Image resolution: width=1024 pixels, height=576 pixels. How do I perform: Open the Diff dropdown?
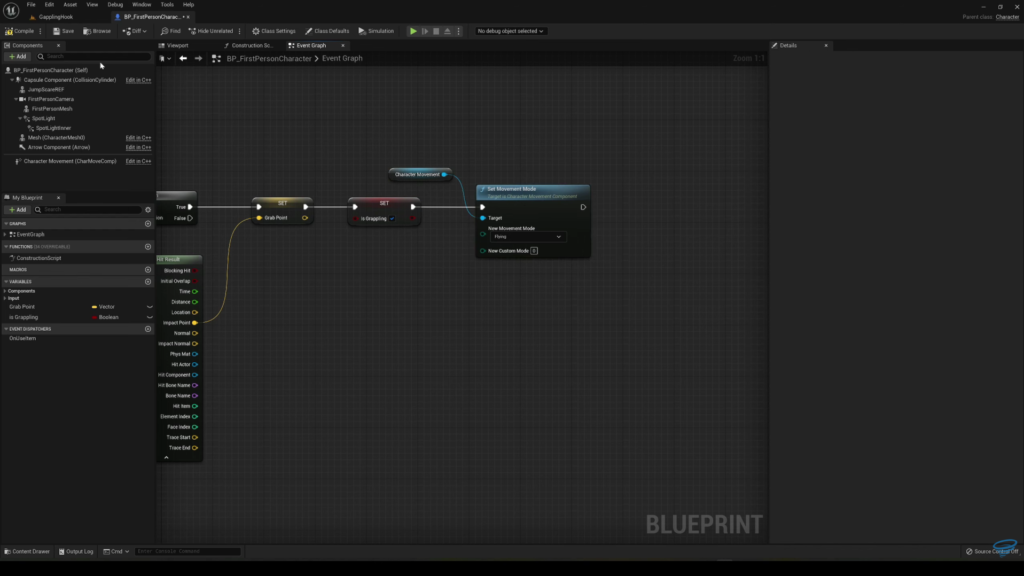(135, 31)
